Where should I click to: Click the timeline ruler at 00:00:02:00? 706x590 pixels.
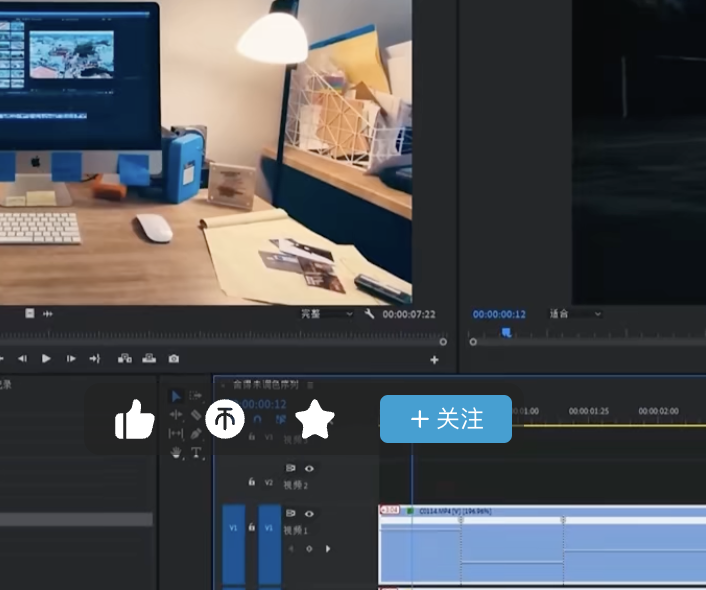point(658,411)
